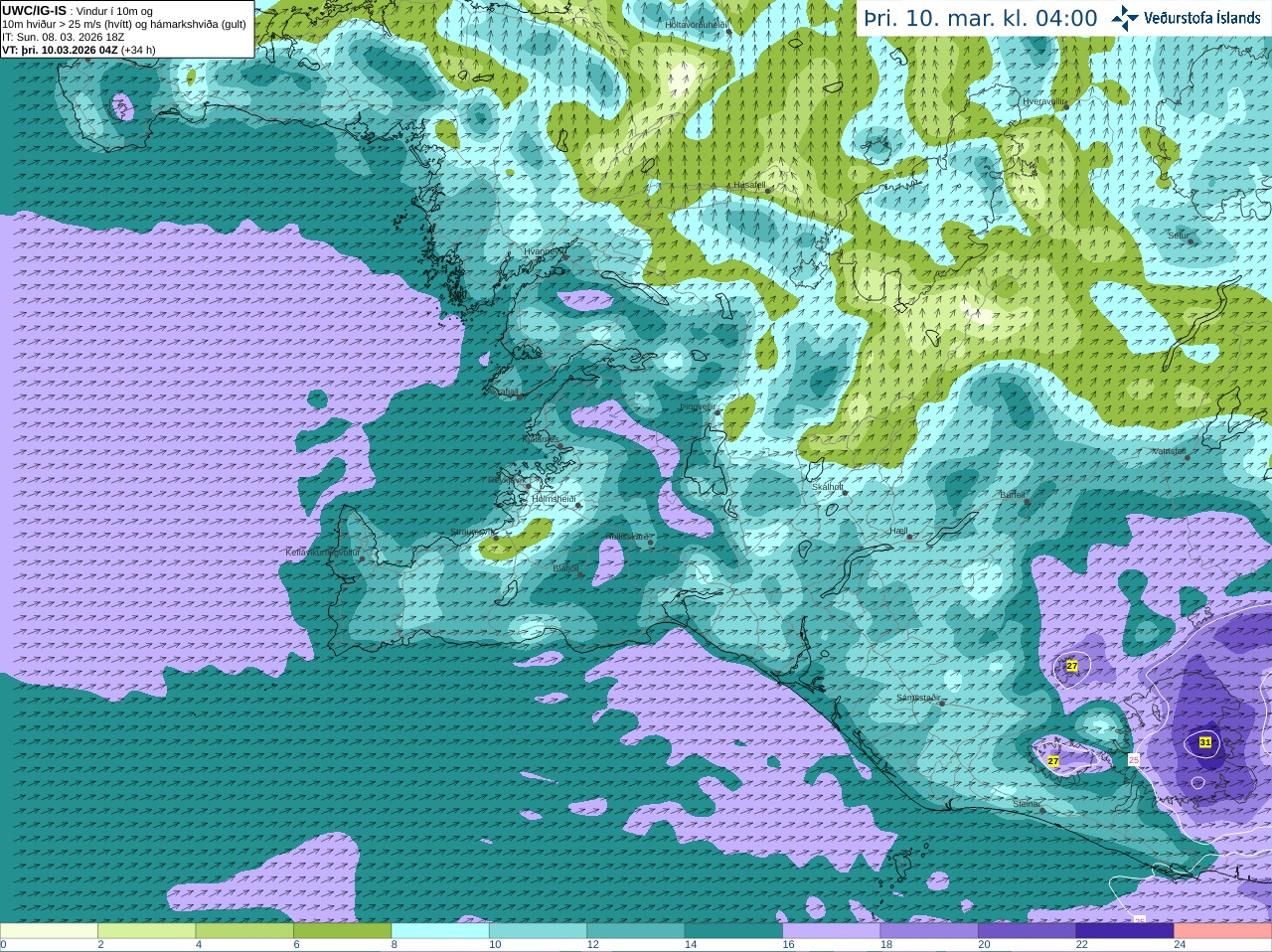Click the Holtavörðuheiði station label
Screen dimensions: 1272x952
tap(697, 24)
